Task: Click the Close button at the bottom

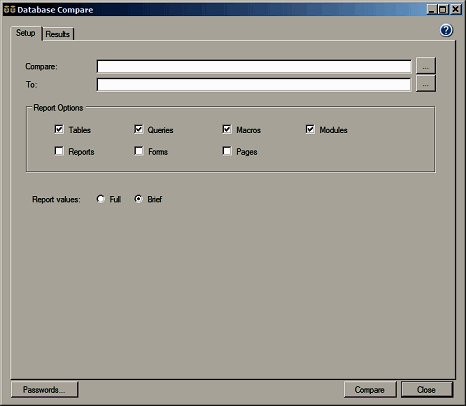Action: click(427, 389)
